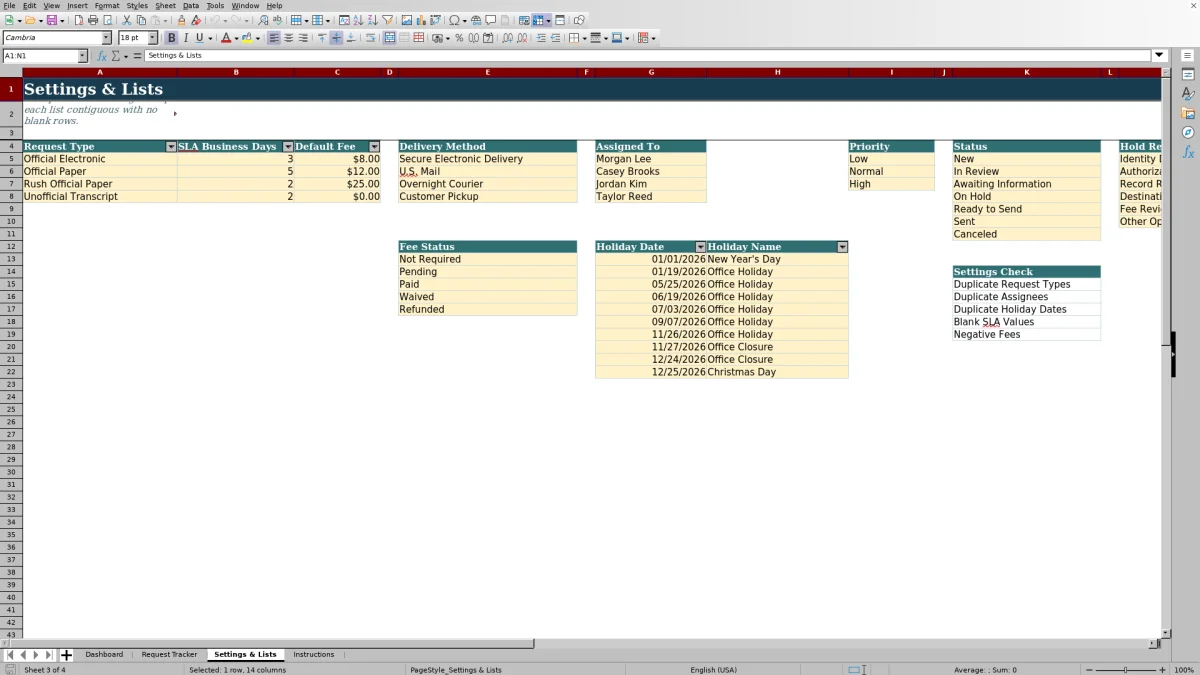Click the Select All corner box
This screenshot has width=1200, height=675.
[11, 73]
